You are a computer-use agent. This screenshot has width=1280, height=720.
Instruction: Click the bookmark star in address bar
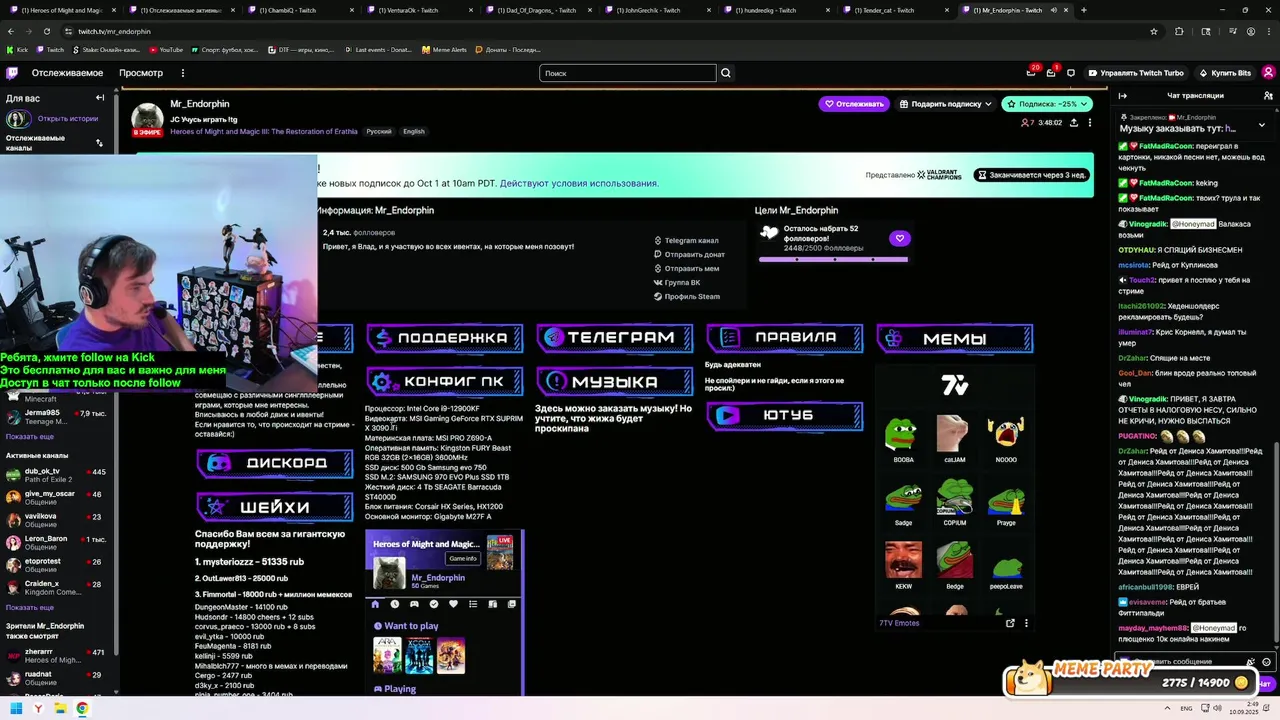tap(1154, 31)
